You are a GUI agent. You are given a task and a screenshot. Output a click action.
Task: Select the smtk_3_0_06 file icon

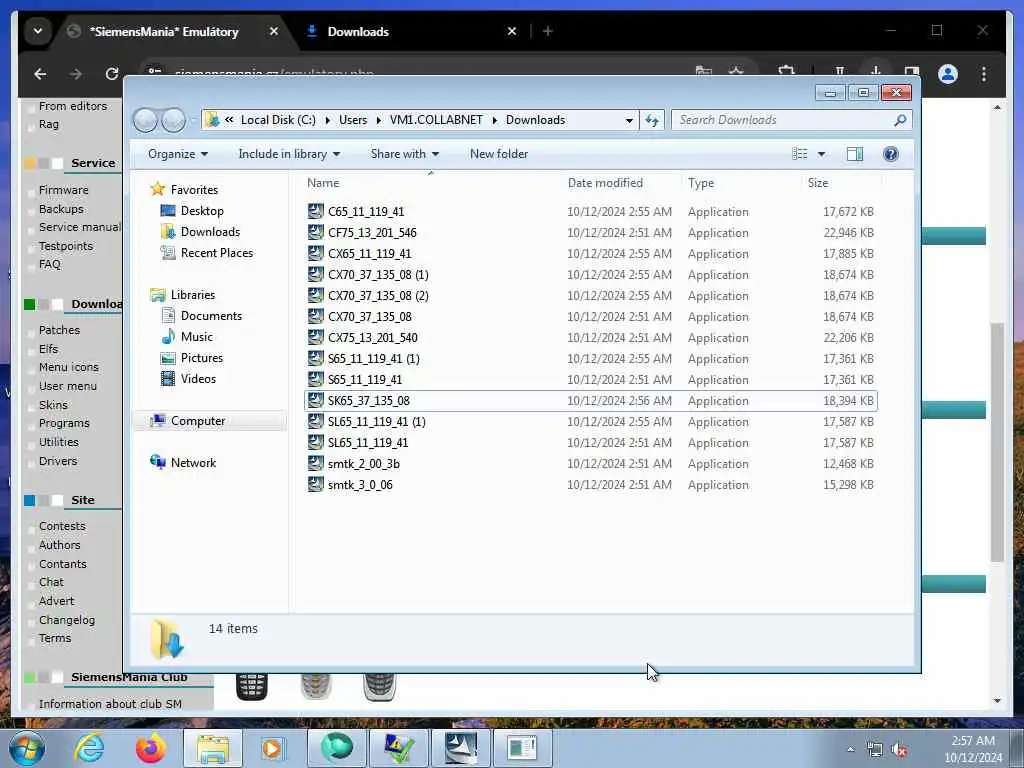click(x=315, y=484)
